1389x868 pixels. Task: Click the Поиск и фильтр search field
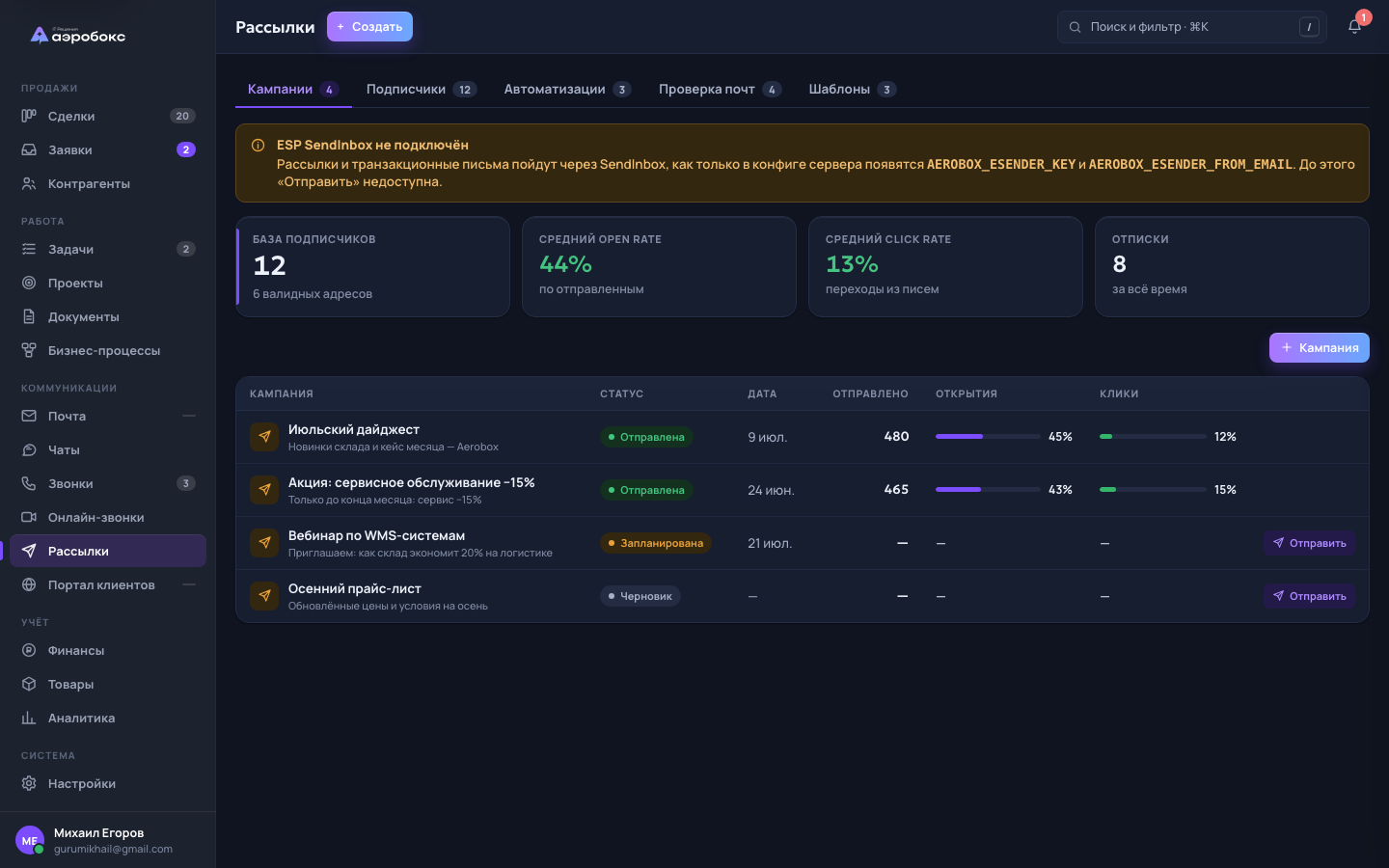(1191, 27)
